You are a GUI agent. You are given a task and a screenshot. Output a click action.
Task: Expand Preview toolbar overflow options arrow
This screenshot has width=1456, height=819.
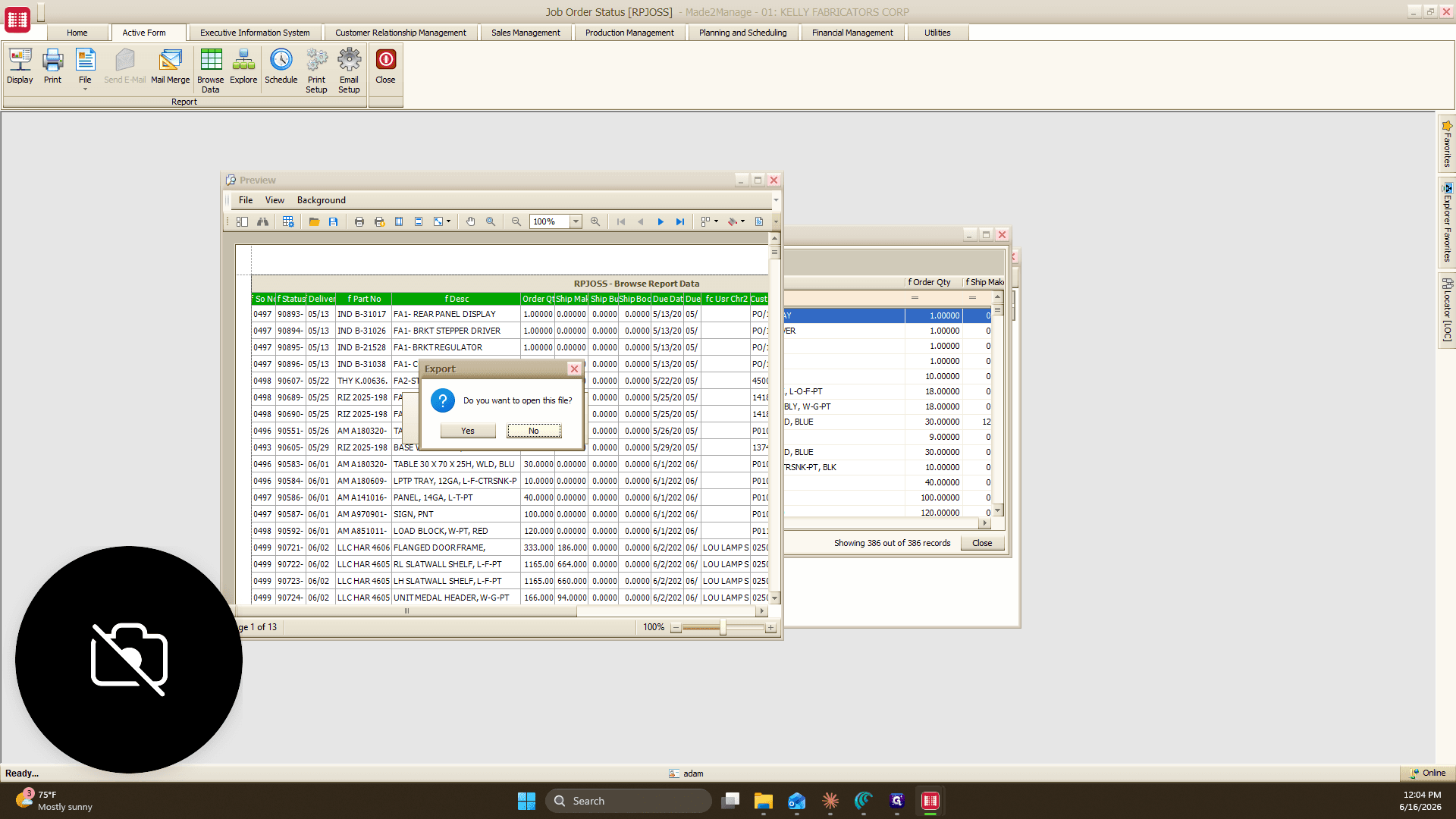pyautogui.click(x=775, y=221)
